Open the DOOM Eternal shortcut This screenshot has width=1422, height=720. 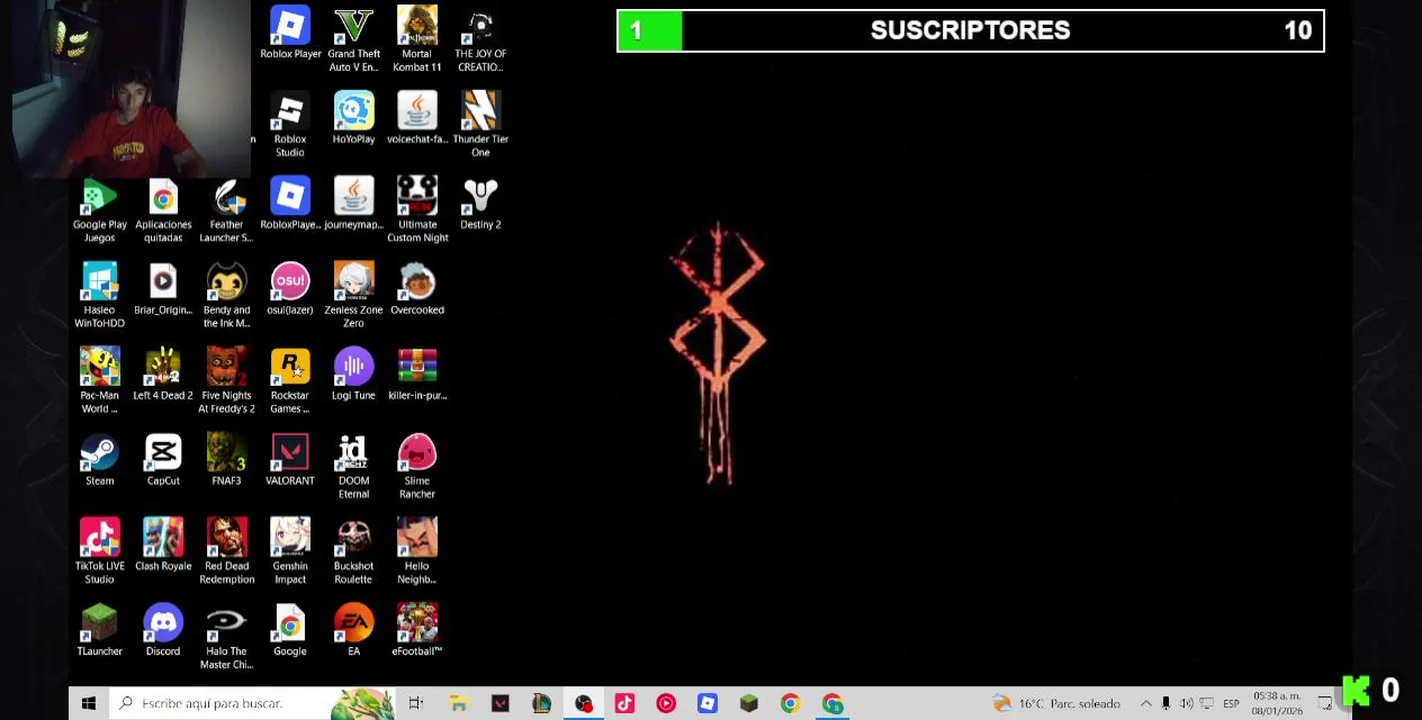point(353,466)
